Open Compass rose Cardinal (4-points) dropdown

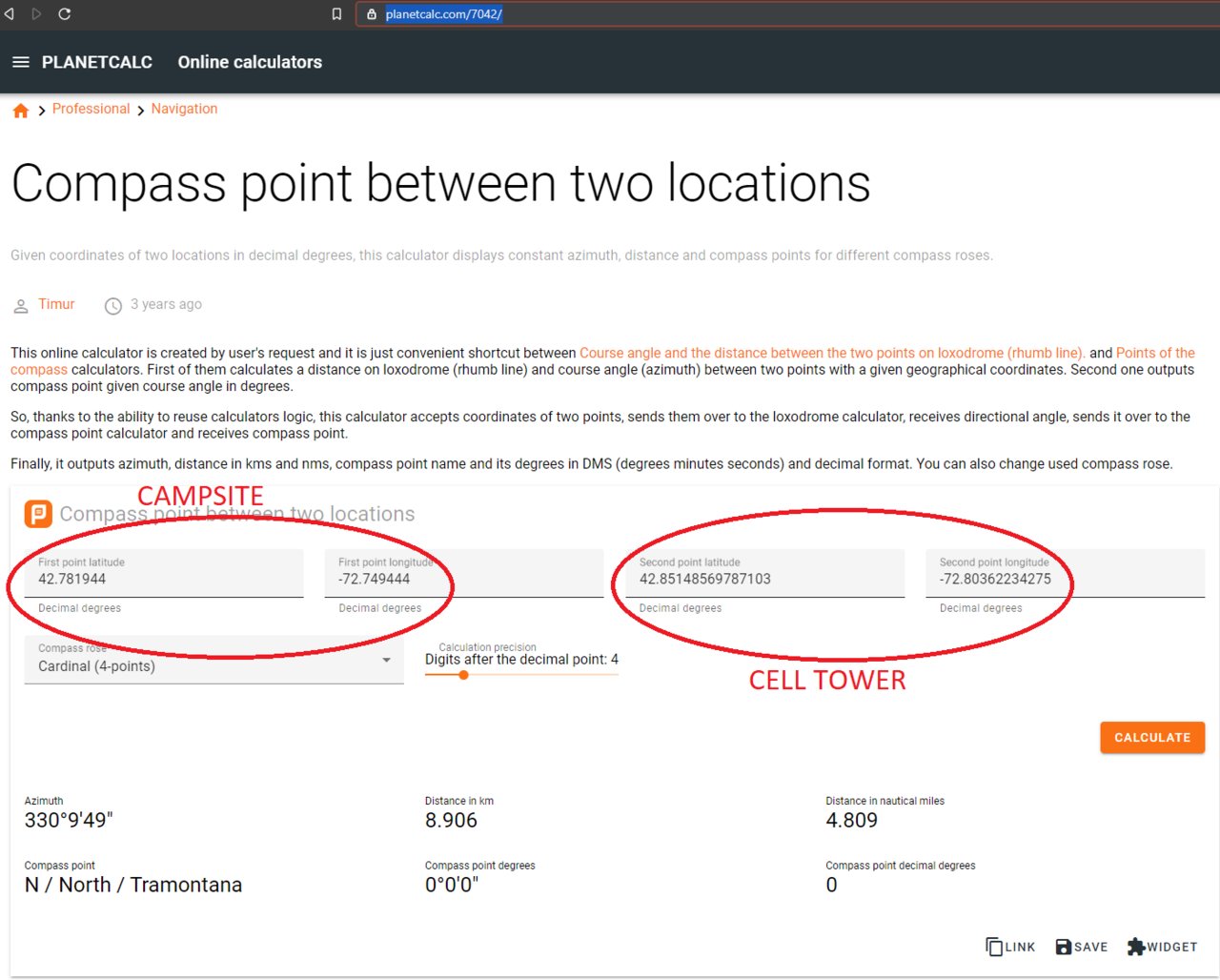213,660
